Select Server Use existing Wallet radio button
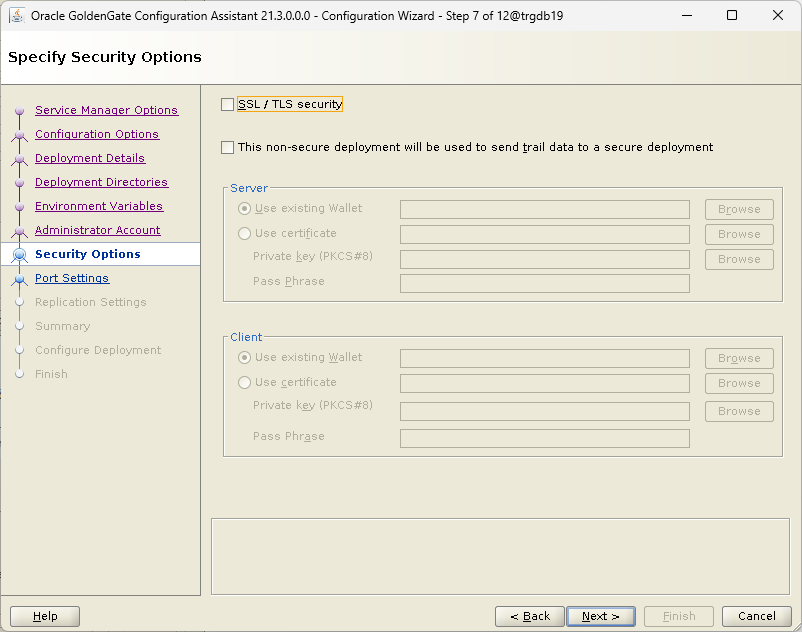The width and height of the screenshot is (802, 632). (x=244, y=209)
